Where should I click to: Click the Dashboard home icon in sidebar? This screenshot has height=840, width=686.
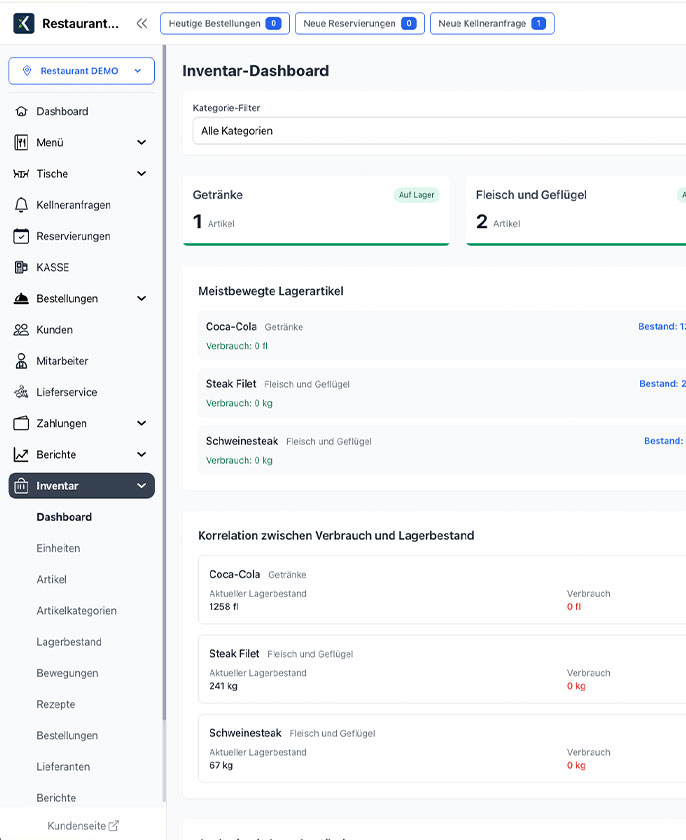click(x=21, y=111)
